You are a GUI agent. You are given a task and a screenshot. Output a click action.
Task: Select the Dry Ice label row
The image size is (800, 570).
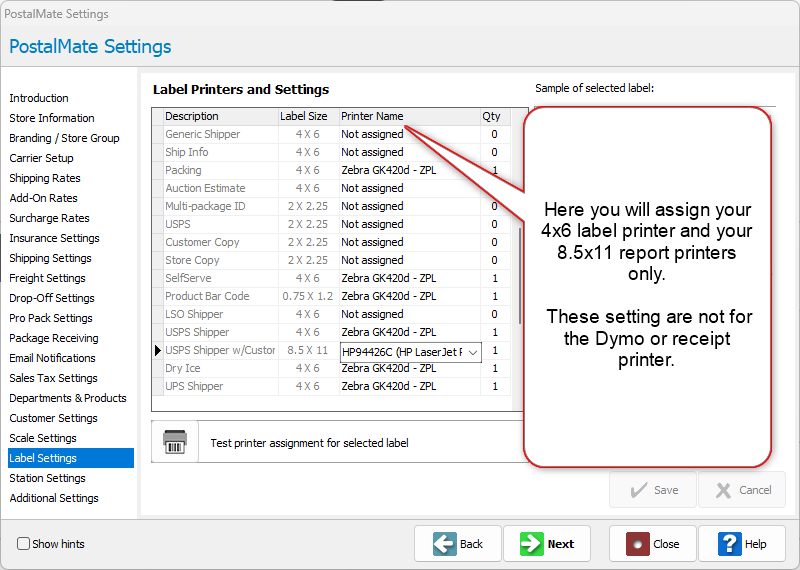tap(183, 368)
